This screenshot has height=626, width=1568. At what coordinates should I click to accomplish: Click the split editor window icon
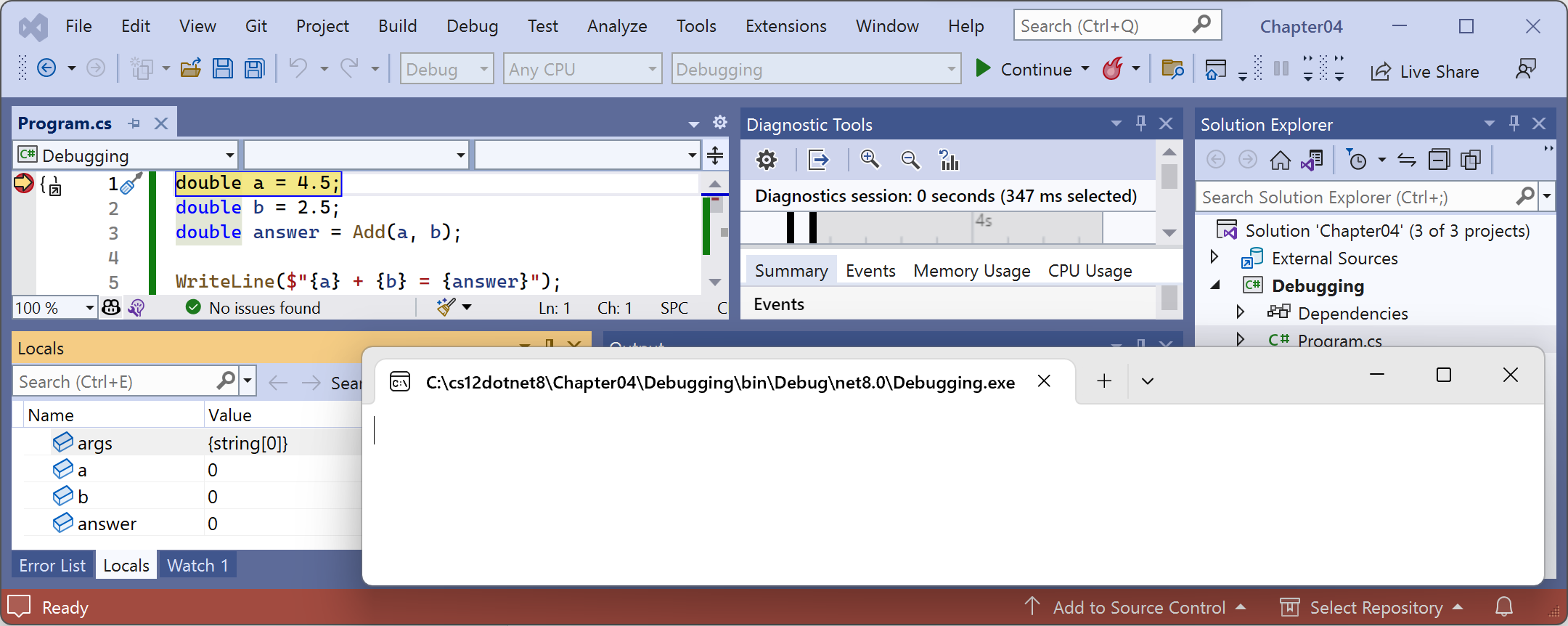(715, 155)
